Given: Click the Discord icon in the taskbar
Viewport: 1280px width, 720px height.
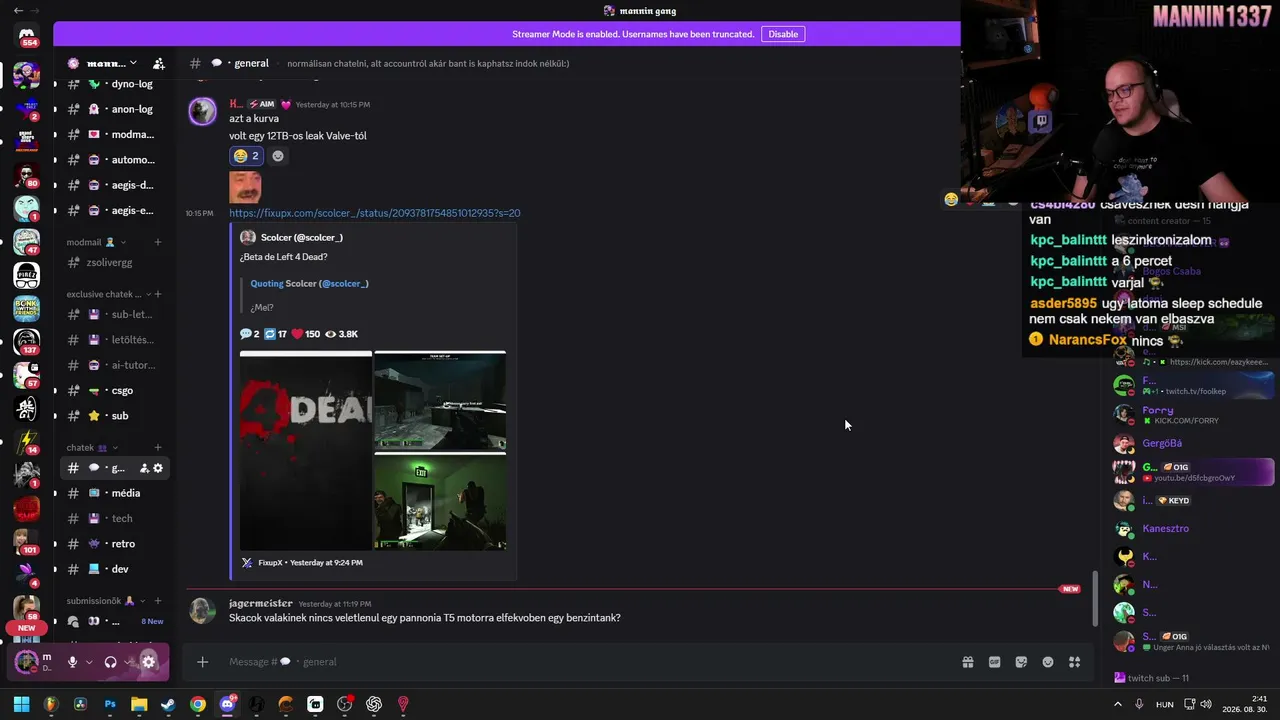Looking at the screenshot, I should tap(227, 704).
